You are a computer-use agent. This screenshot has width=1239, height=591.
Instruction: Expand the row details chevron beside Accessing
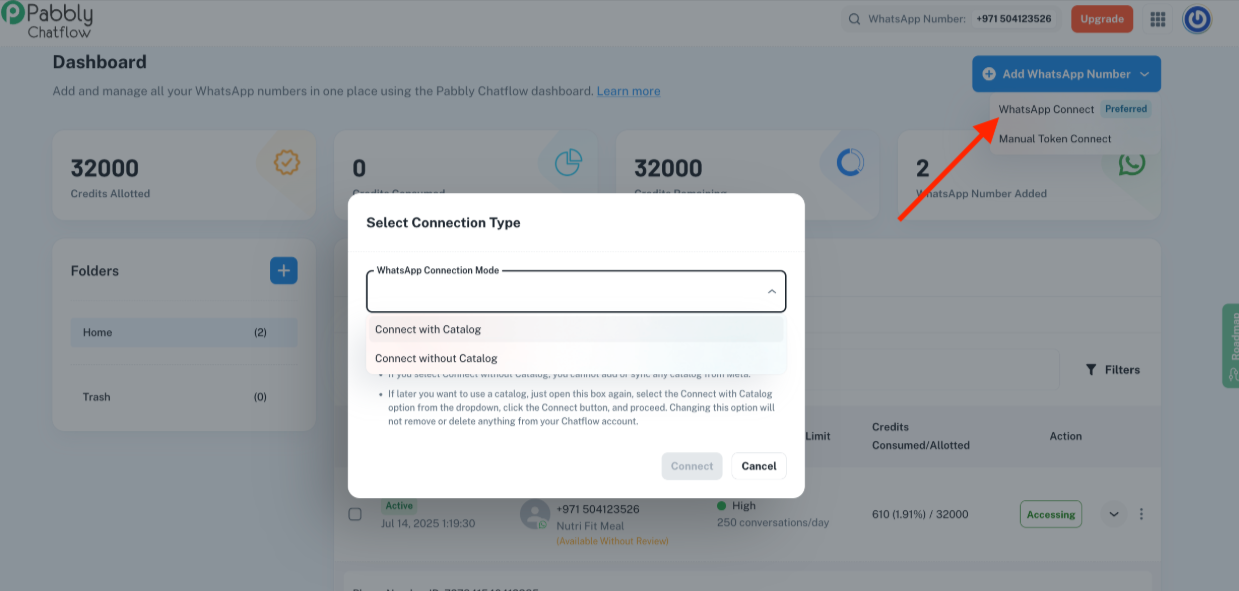pyautogui.click(x=1113, y=514)
